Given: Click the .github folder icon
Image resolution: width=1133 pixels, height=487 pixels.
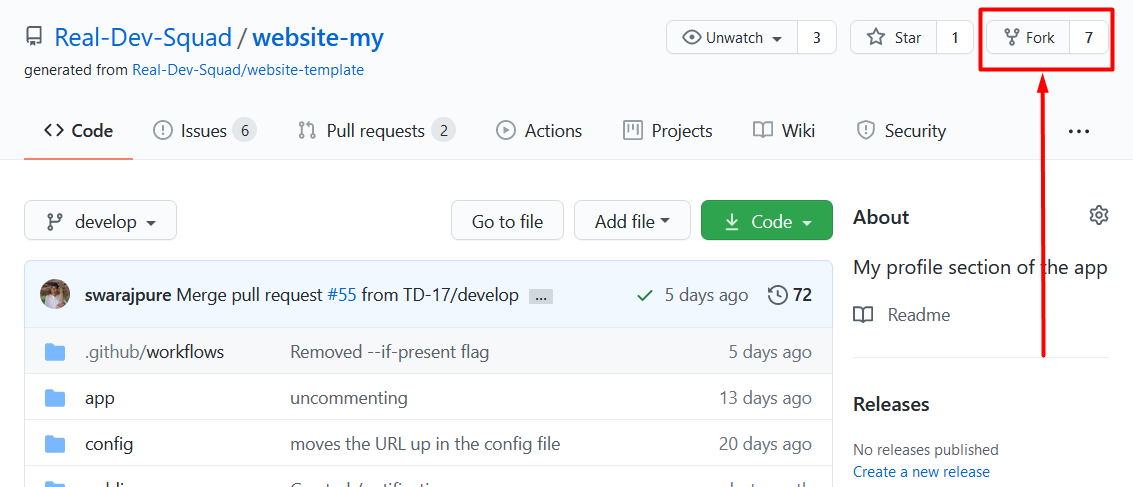Looking at the screenshot, I should pyautogui.click(x=55, y=352).
